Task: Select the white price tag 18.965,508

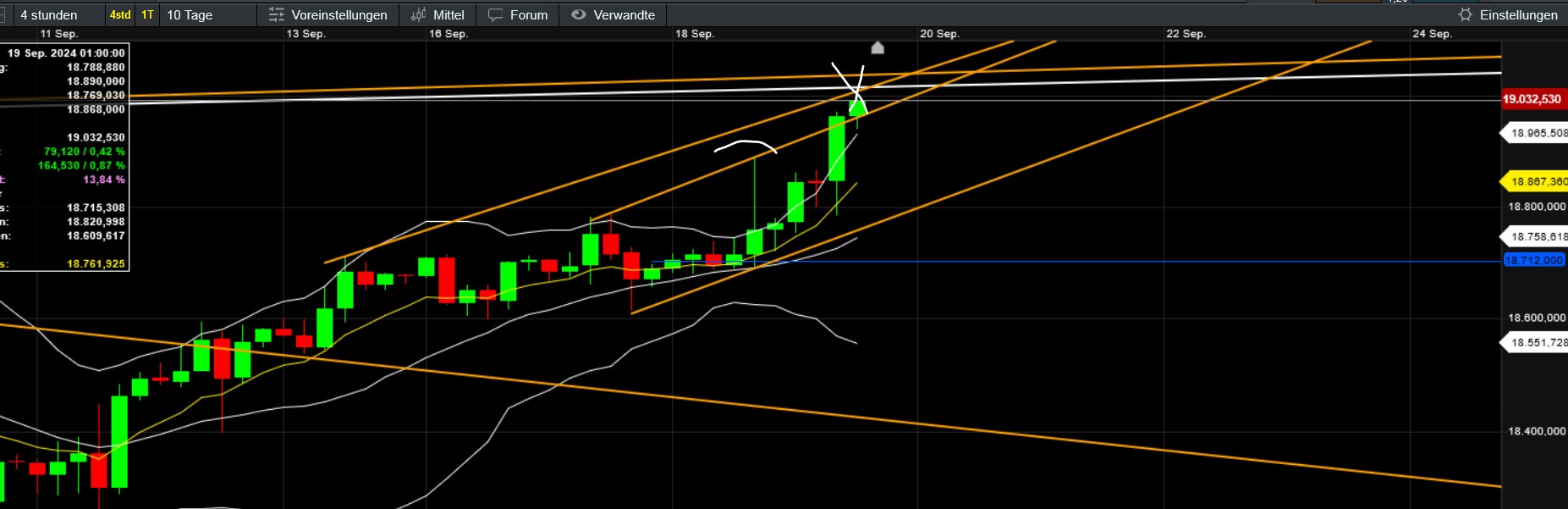Action: tap(1534, 133)
